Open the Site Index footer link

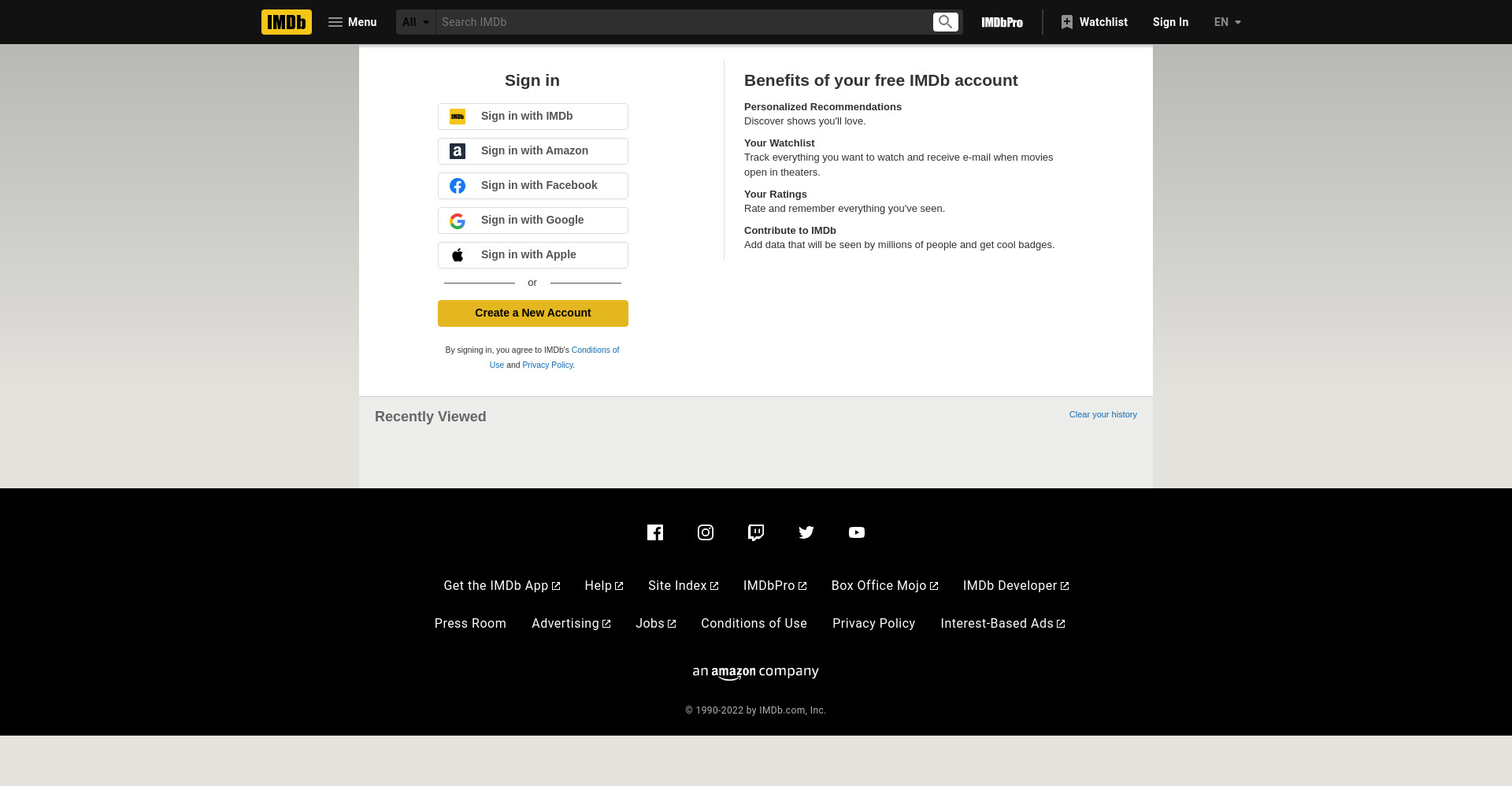pyautogui.click(x=683, y=586)
